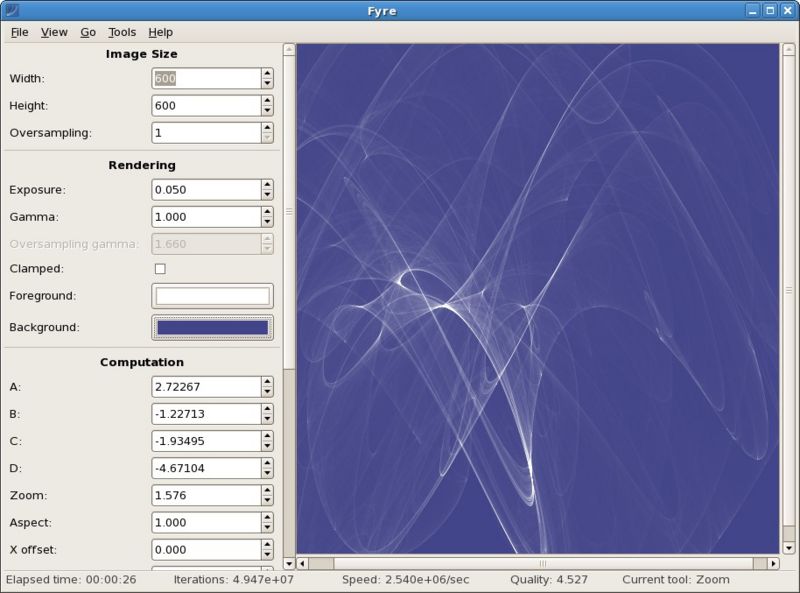Increase Zoom with the up arrow
Image resolution: width=800 pixels, height=593 pixels.
point(267,490)
